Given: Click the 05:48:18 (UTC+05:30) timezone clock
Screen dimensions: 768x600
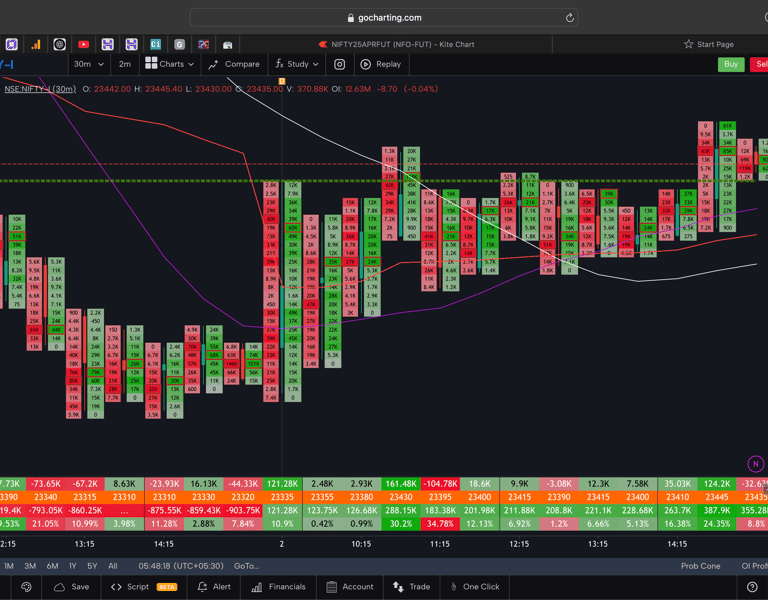Looking at the screenshot, I should point(181,566).
